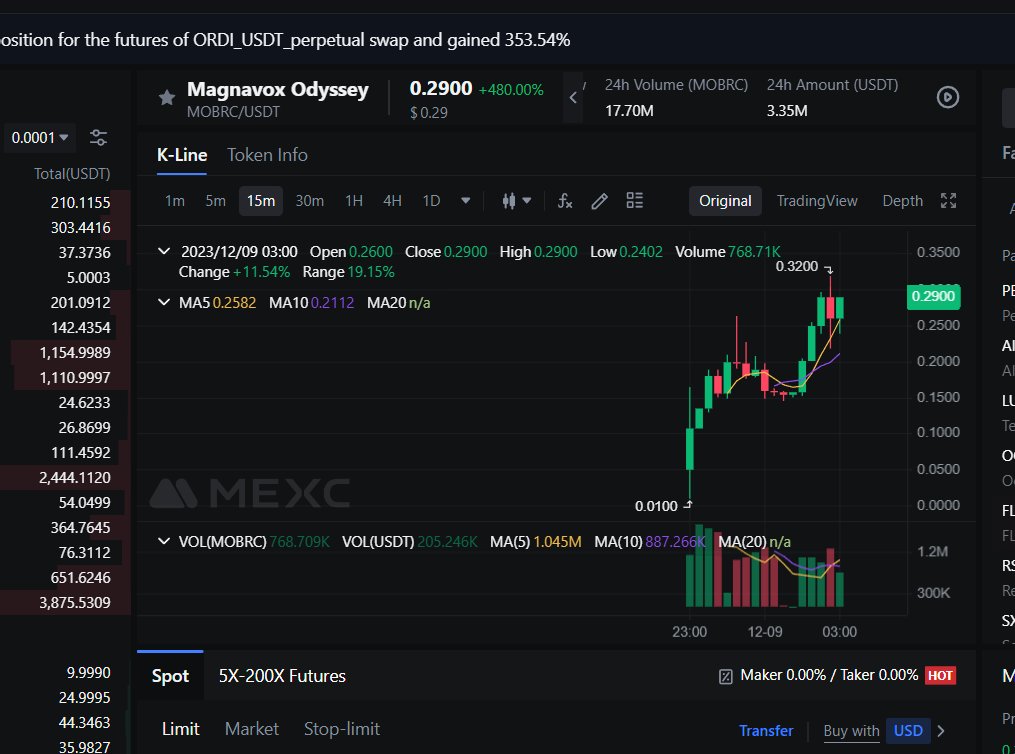1015x754 pixels.
Task: Choose the Market order type
Action: click(x=252, y=729)
